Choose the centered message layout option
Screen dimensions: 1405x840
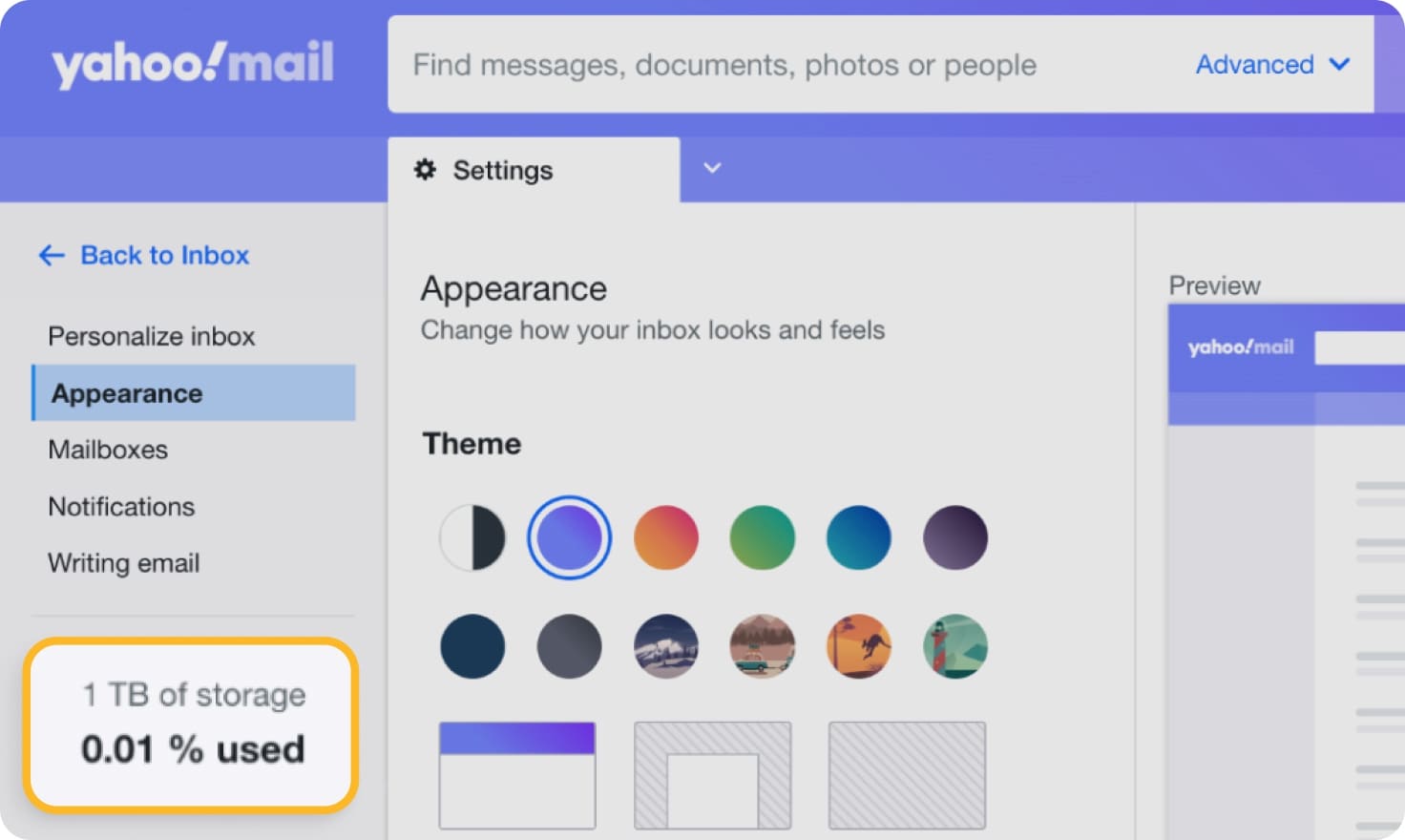[x=712, y=775]
